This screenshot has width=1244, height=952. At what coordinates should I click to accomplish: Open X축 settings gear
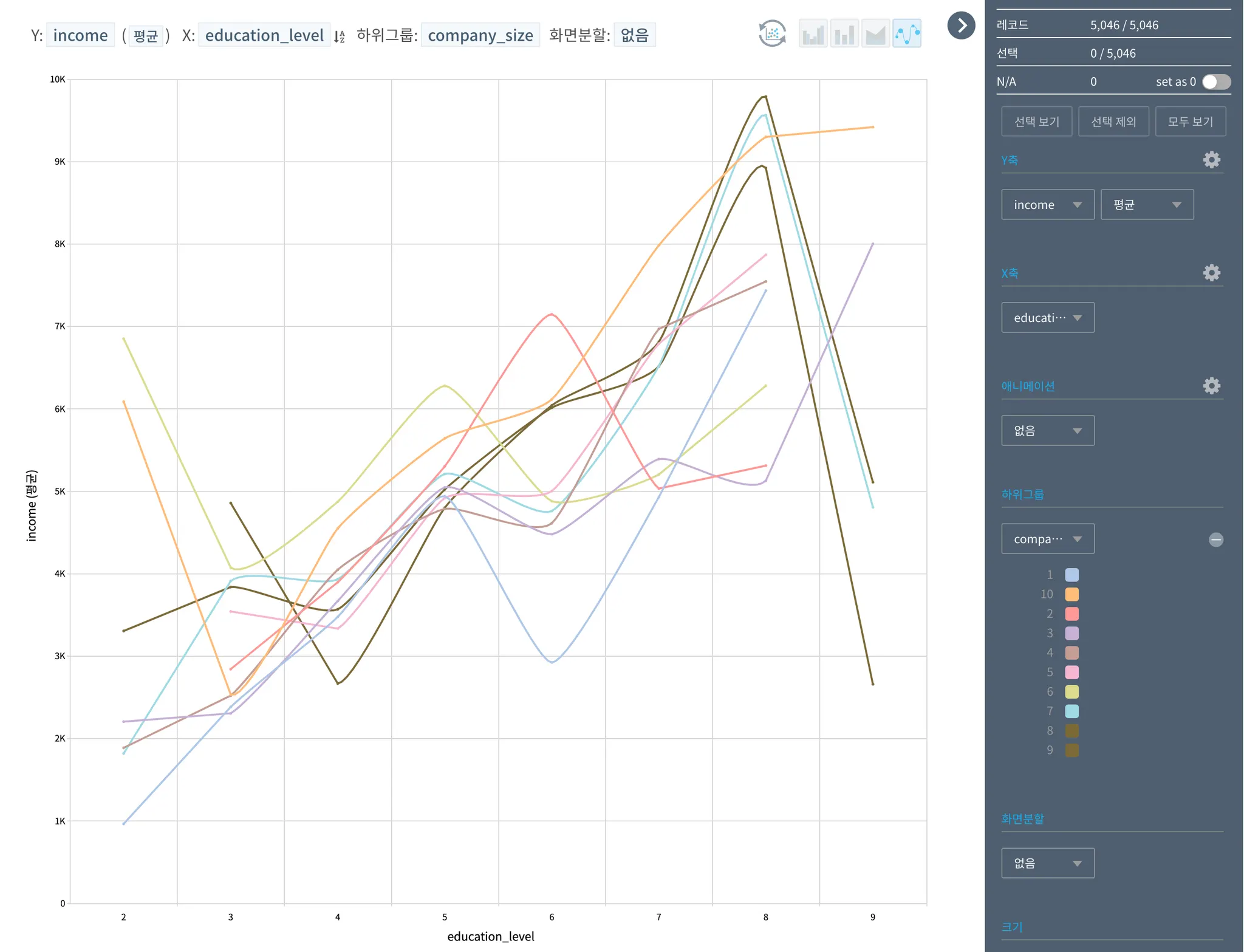[x=1211, y=273]
